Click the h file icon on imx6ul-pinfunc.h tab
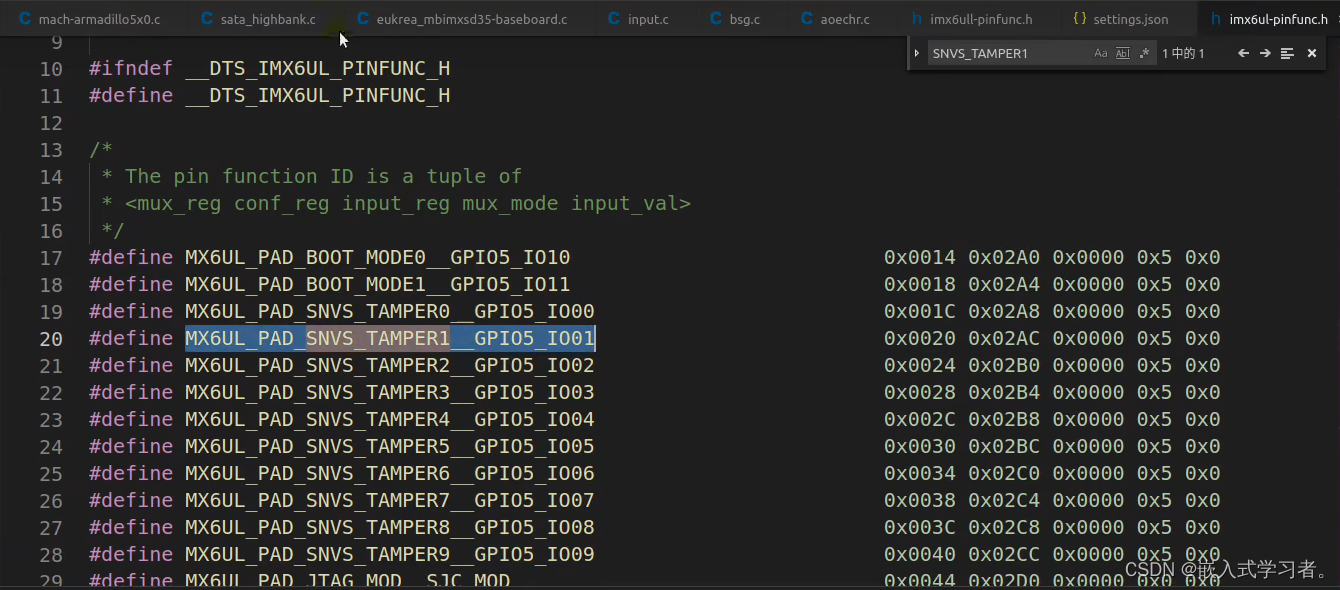 (1215, 19)
